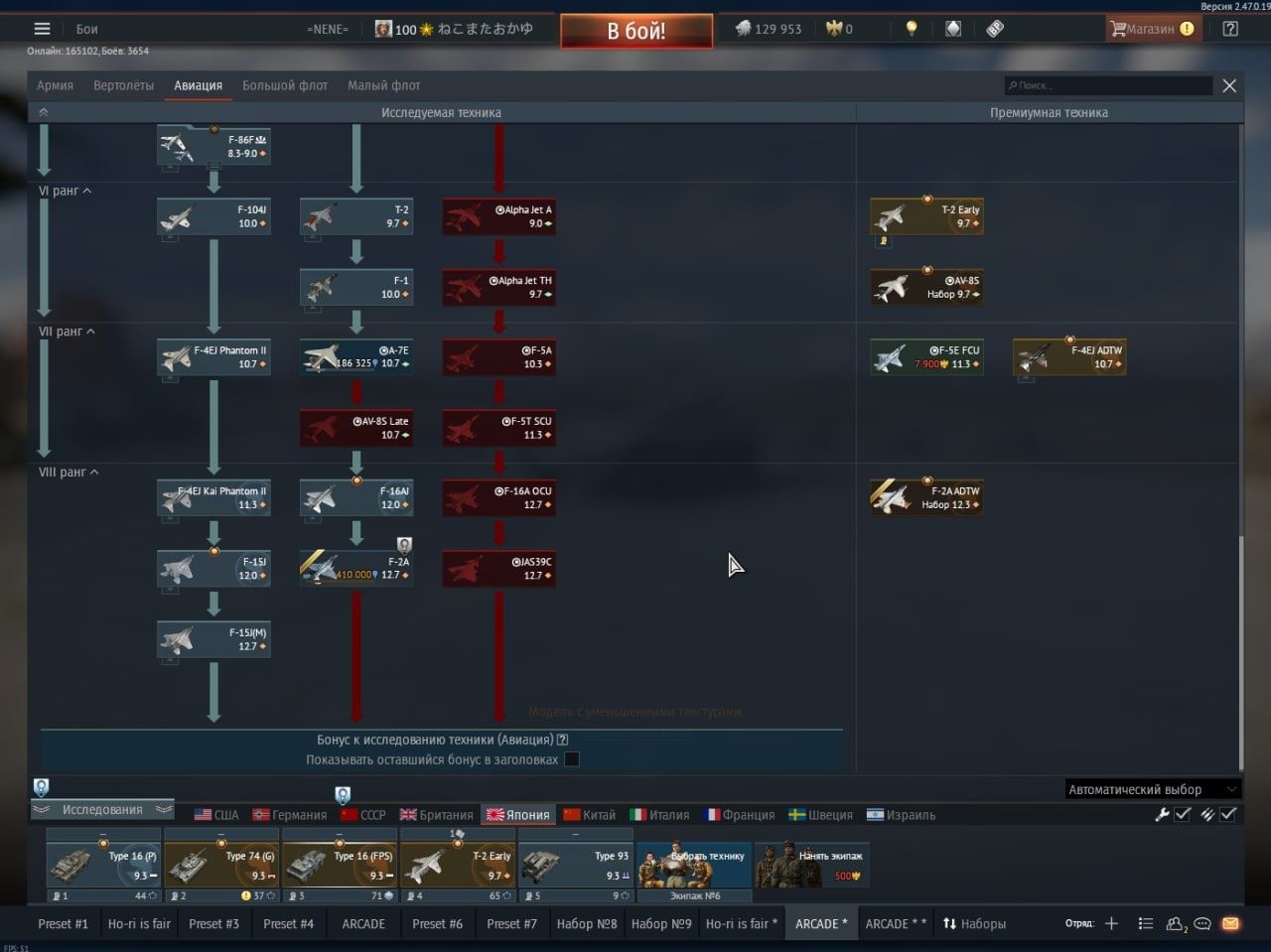Viewport: 1271px width, 952px height.
Task: Collapse the VII ранг section
Action: point(68,332)
